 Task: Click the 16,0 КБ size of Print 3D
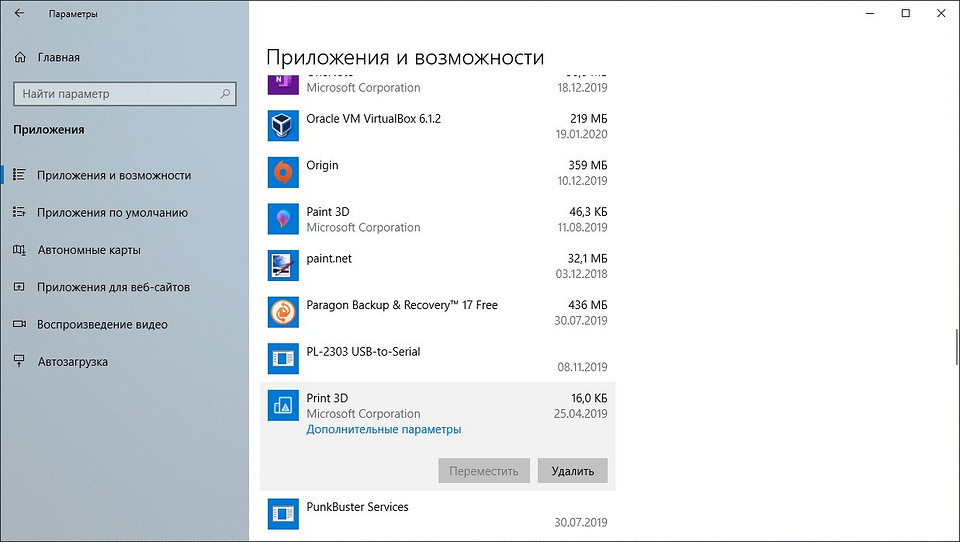[589, 398]
